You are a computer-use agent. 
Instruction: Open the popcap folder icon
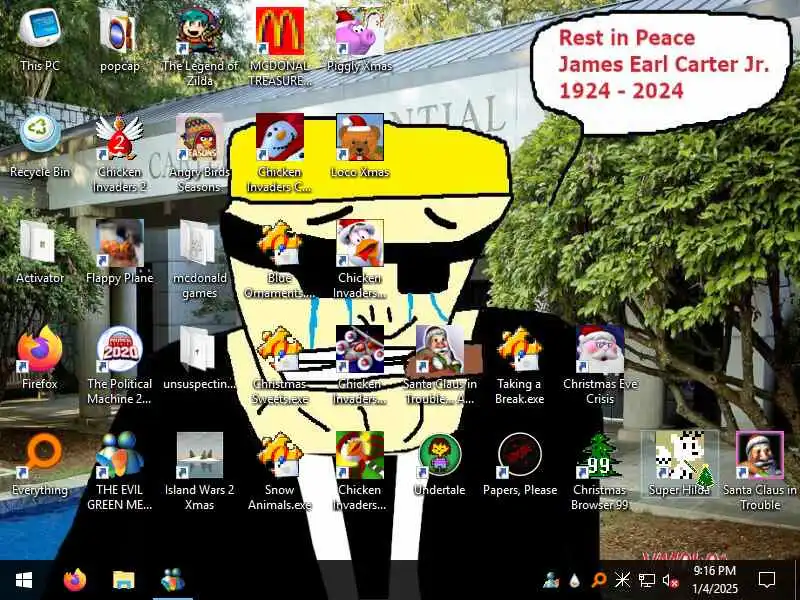click(x=119, y=40)
